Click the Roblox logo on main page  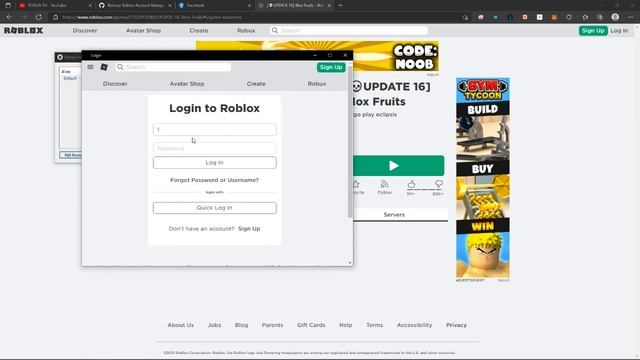24,31
